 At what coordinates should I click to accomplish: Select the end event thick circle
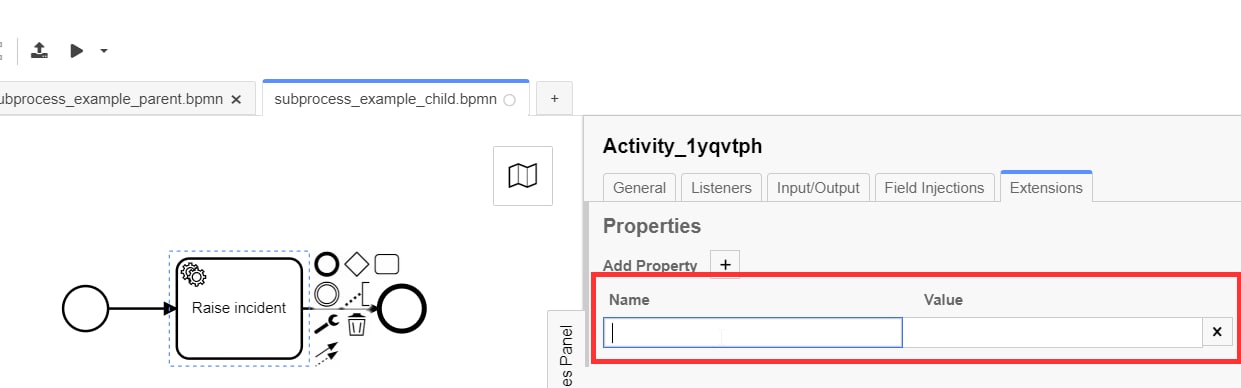click(403, 308)
